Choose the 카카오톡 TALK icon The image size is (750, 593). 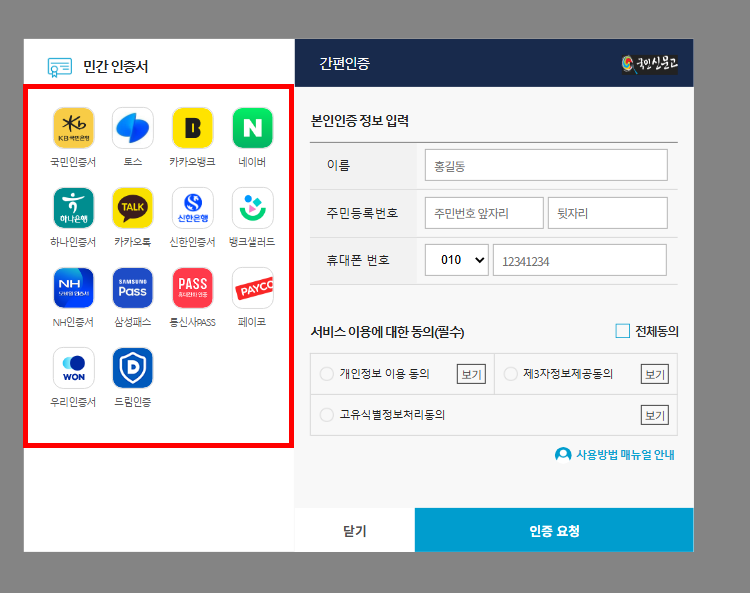tap(132, 208)
